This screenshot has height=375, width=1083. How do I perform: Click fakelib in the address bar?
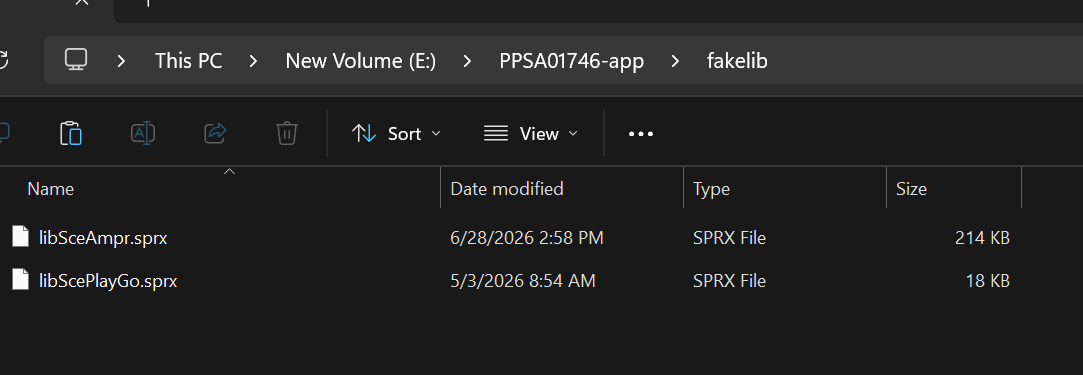[x=737, y=61]
